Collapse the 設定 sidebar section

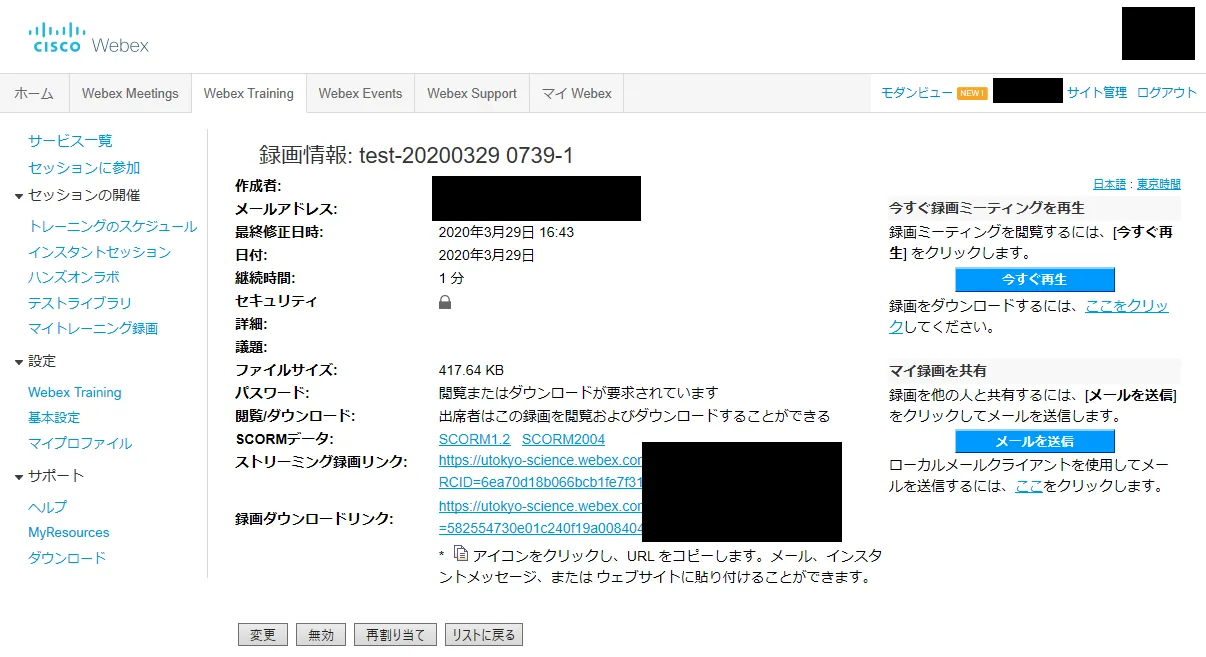pos(19,362)
